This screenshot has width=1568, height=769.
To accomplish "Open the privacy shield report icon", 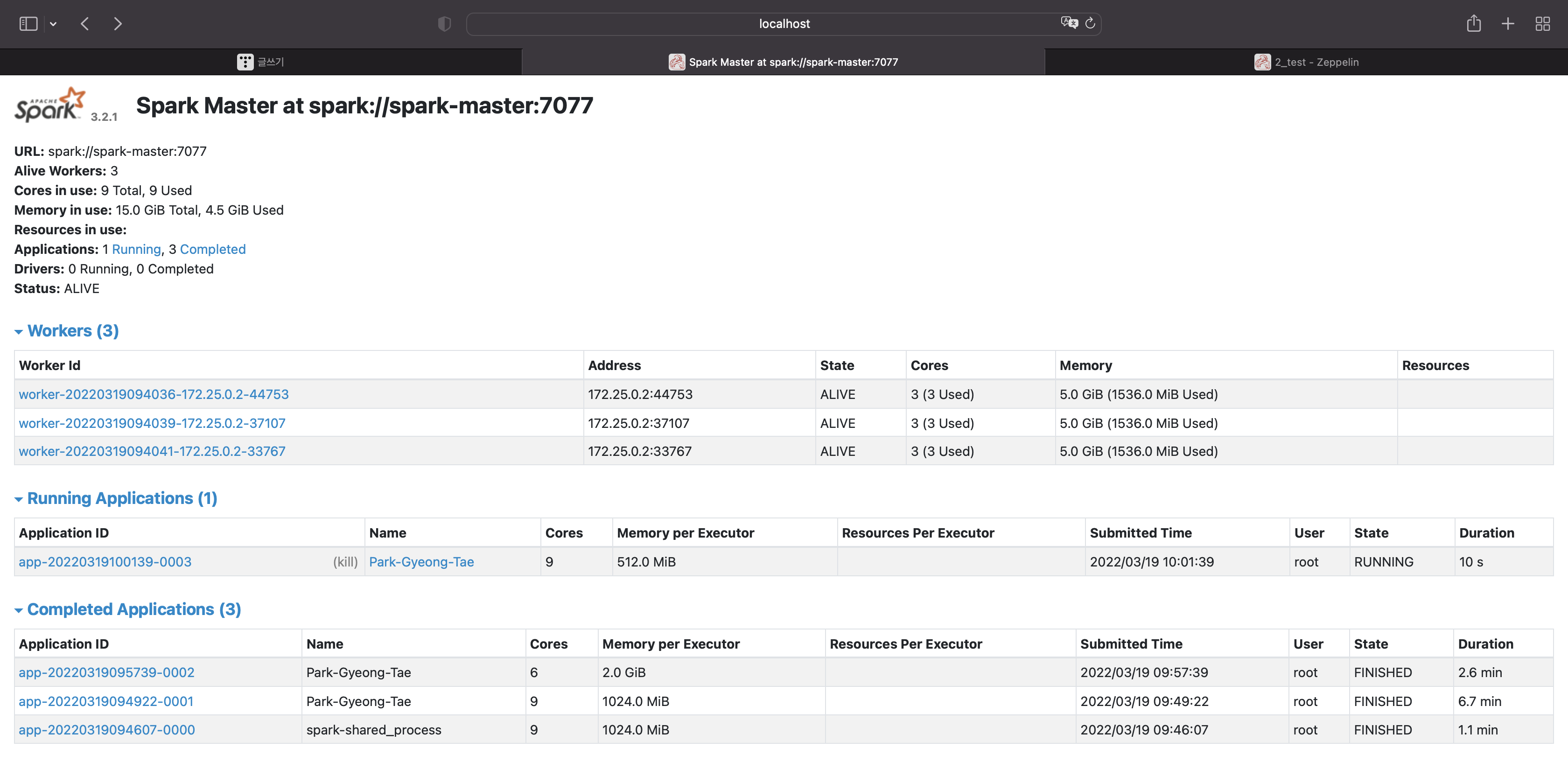I will pos(444,24).
